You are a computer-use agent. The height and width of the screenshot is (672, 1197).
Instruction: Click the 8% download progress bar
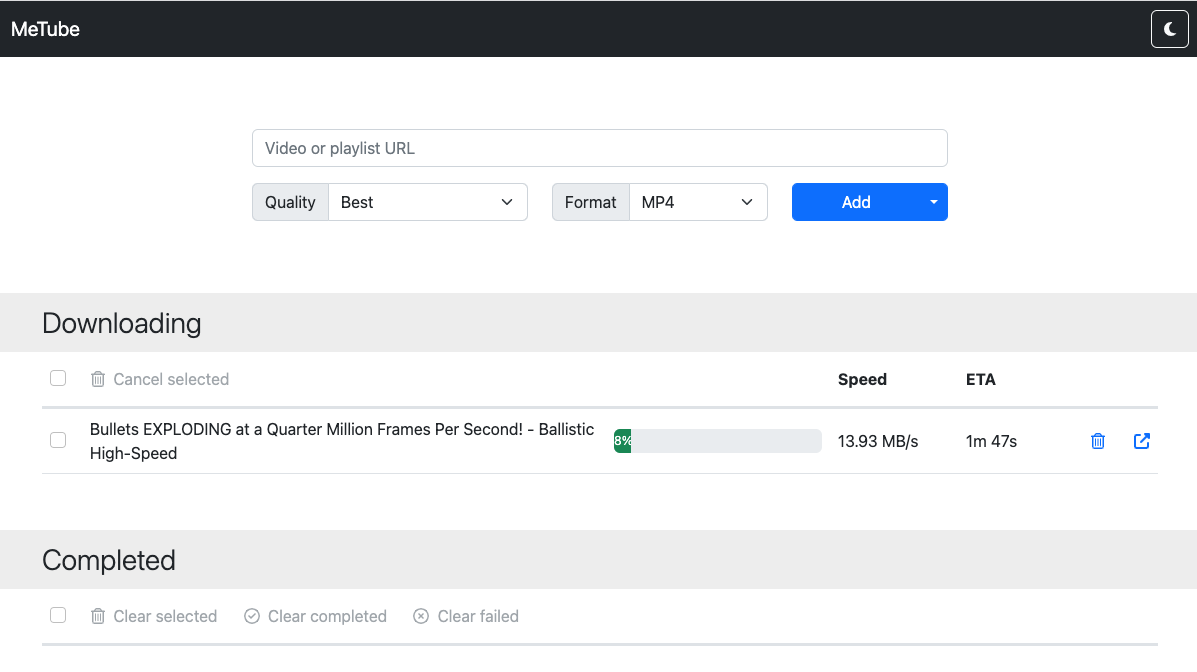pos(717,441)
